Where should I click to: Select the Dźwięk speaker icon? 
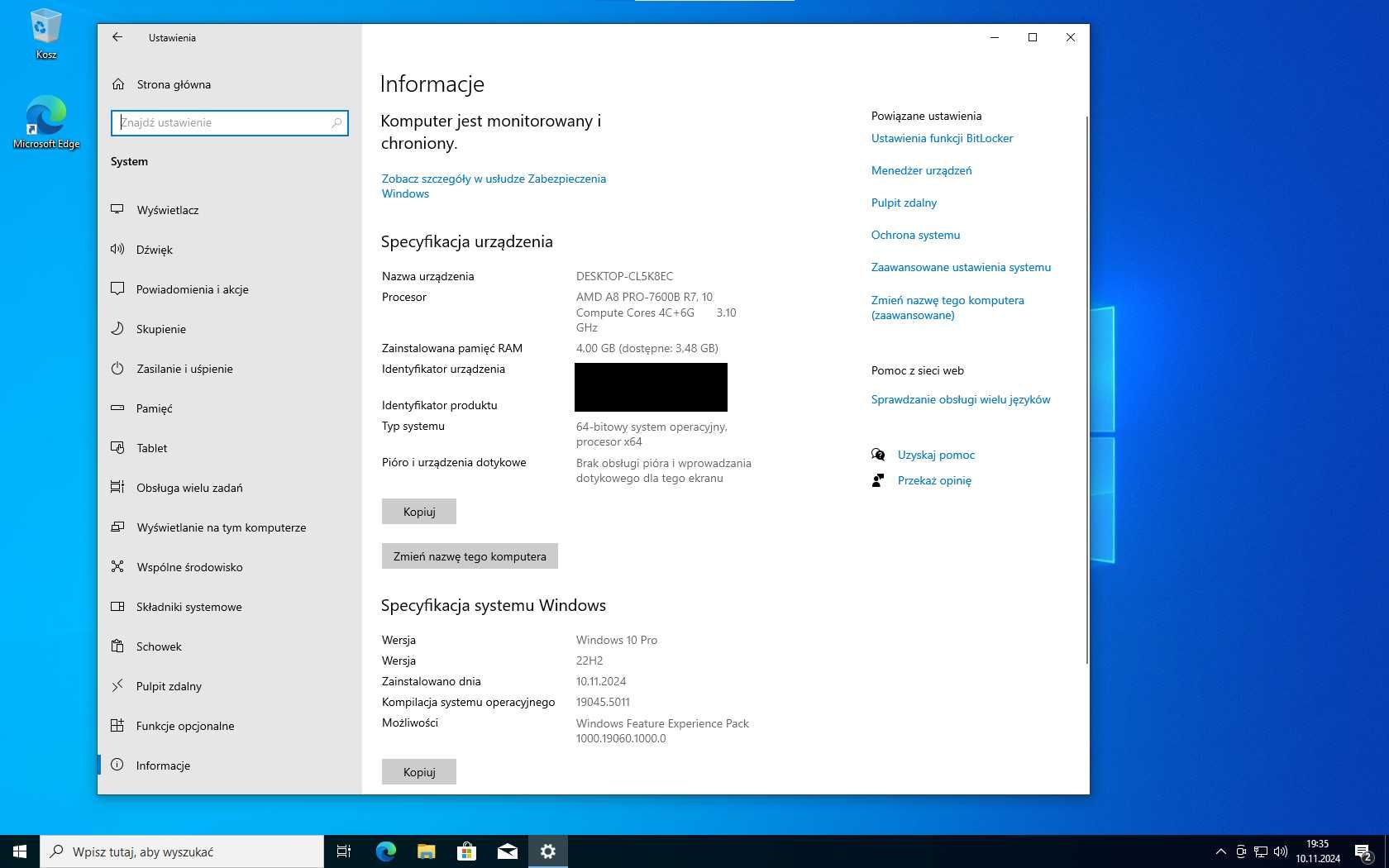coord(117,250)
